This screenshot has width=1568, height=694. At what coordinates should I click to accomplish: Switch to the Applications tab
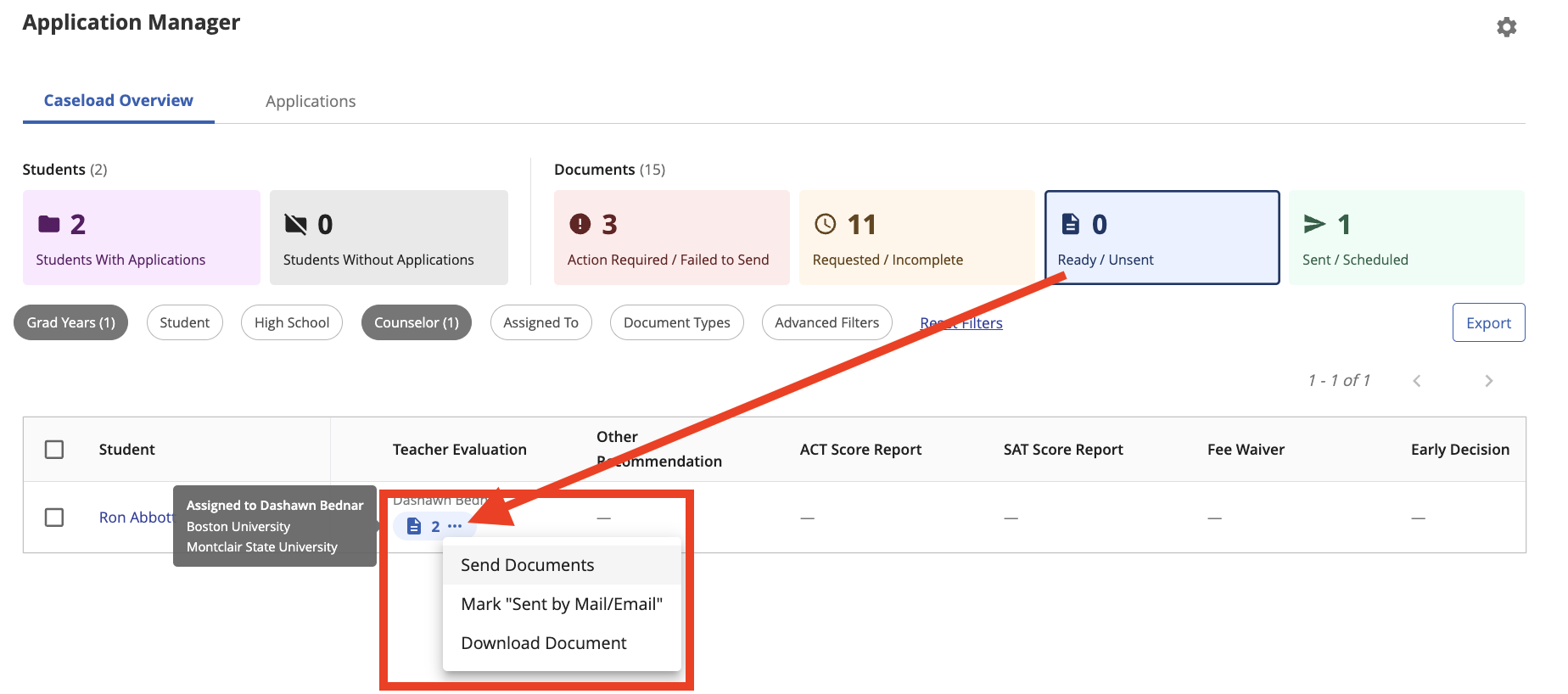[x=311, y=101]
